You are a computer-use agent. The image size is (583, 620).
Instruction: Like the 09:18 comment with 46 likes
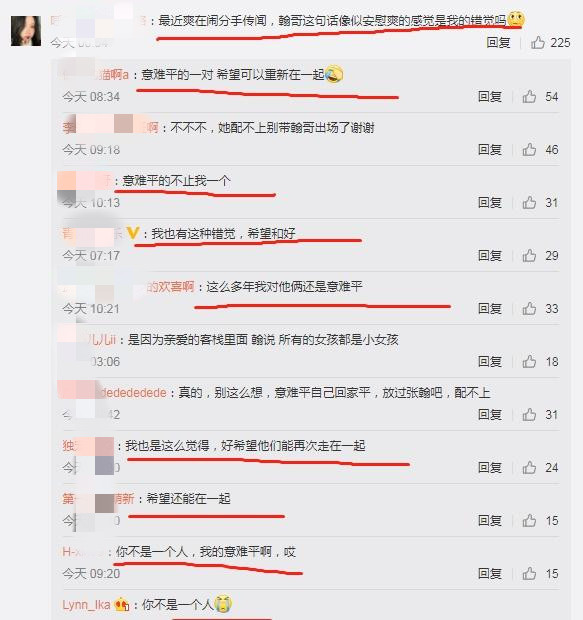pos(529,149)
